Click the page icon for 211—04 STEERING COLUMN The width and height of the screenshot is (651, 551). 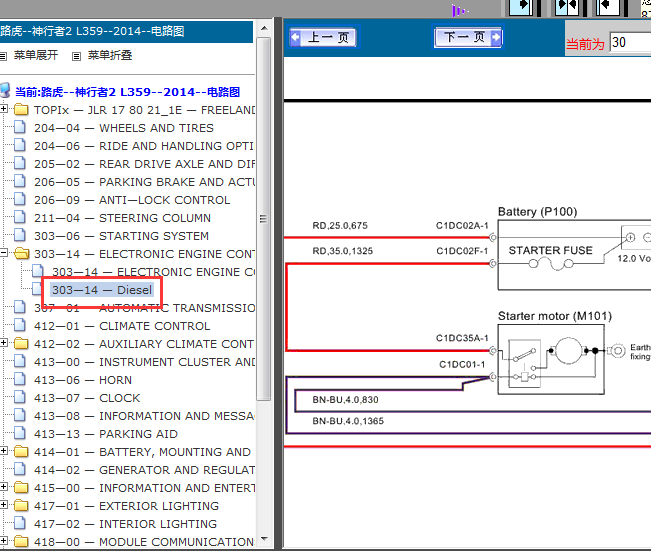20,217
